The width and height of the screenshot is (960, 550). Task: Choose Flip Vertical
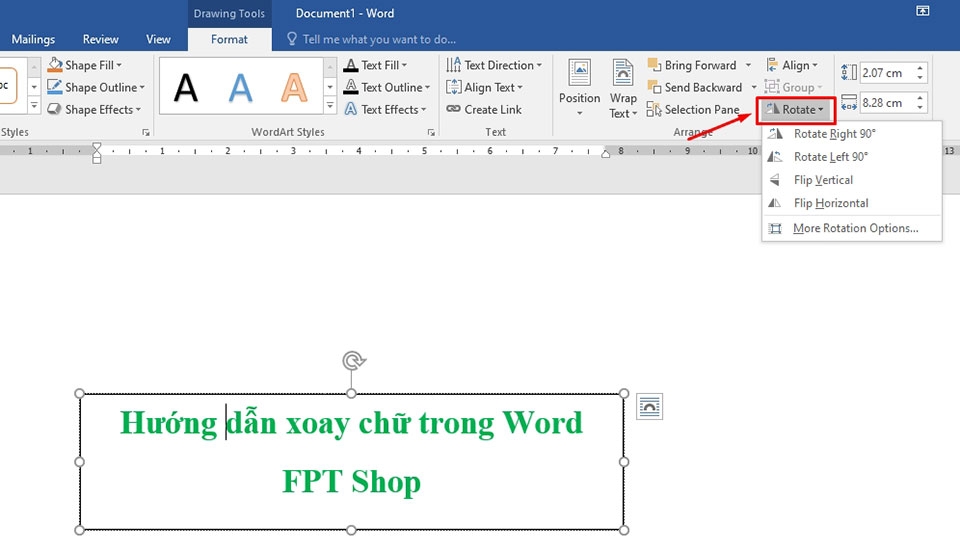pyautogui.click(x=851, y=180)
